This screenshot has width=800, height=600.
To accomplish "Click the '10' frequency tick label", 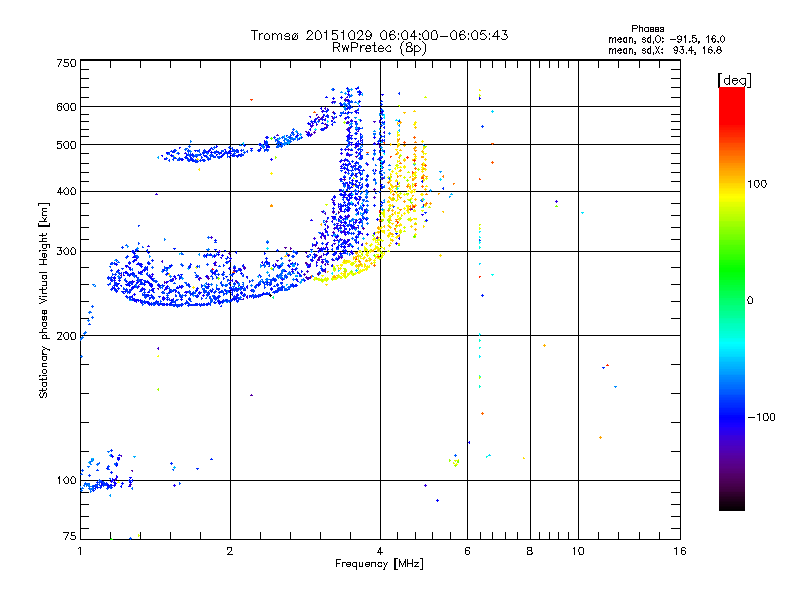I will pyautogui.click(x=578, y=551).
